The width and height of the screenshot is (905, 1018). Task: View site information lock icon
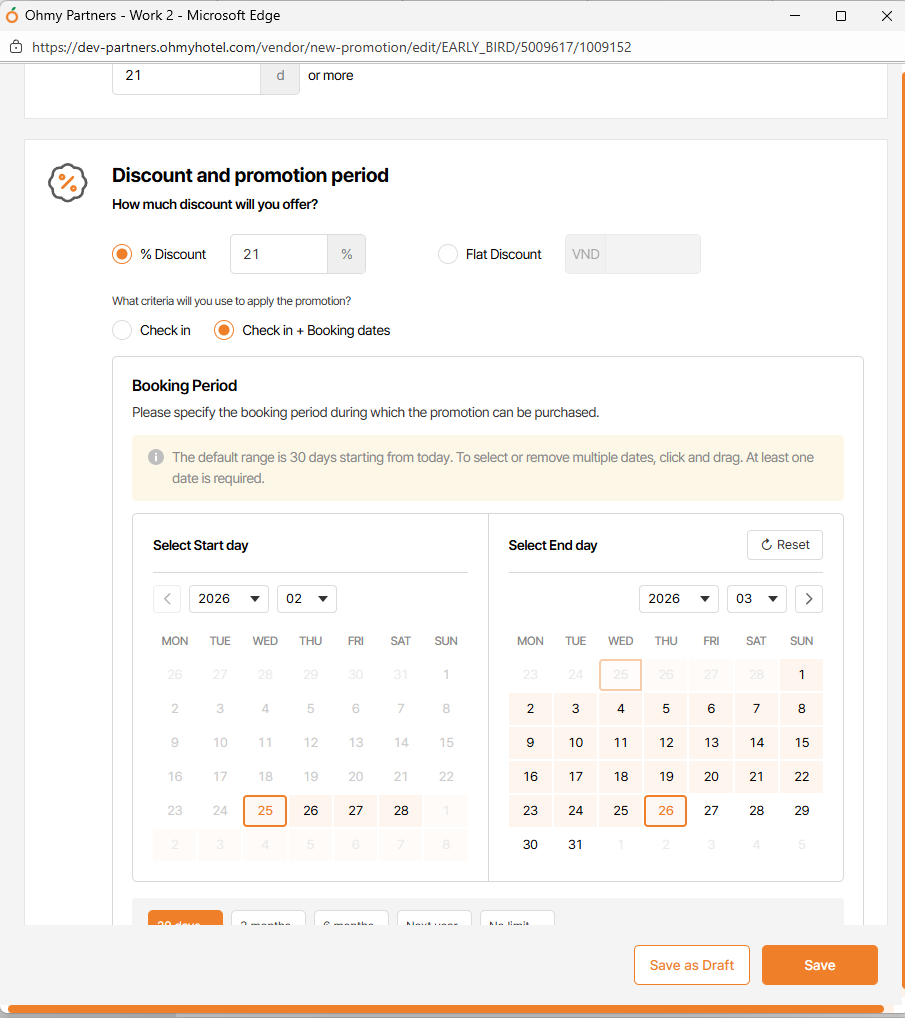click(16, 47)
